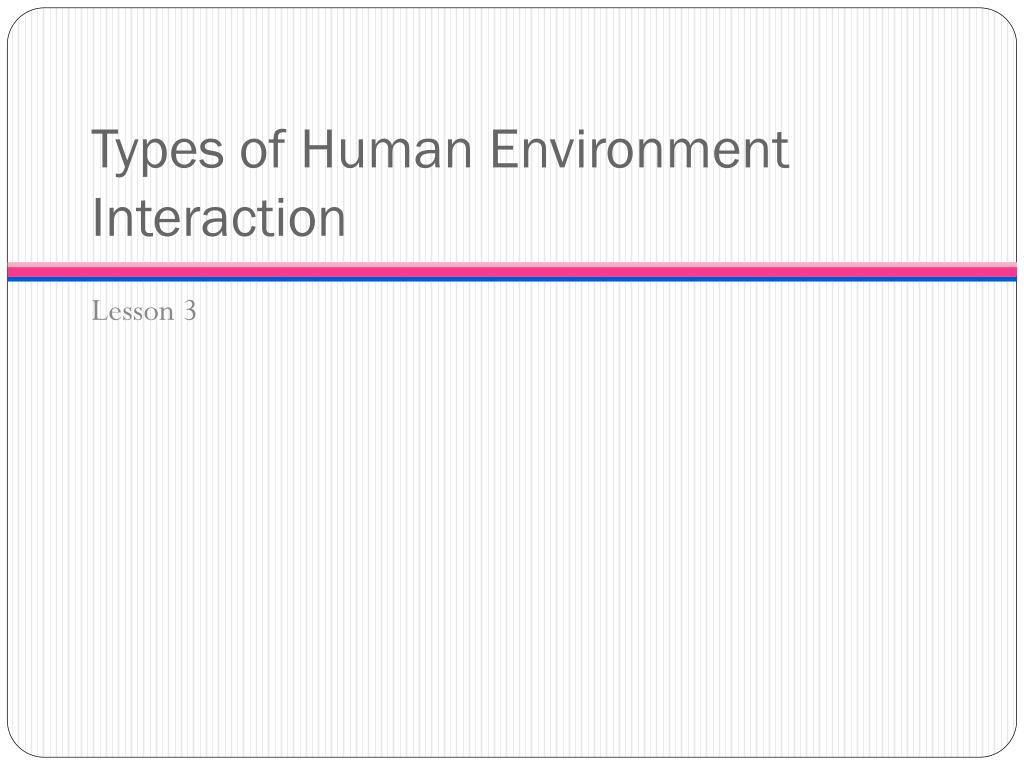Click the light pink thin stripe above the divider
Image resolution: width=1024 pixels, height=768 pixels.
[512, 264]
